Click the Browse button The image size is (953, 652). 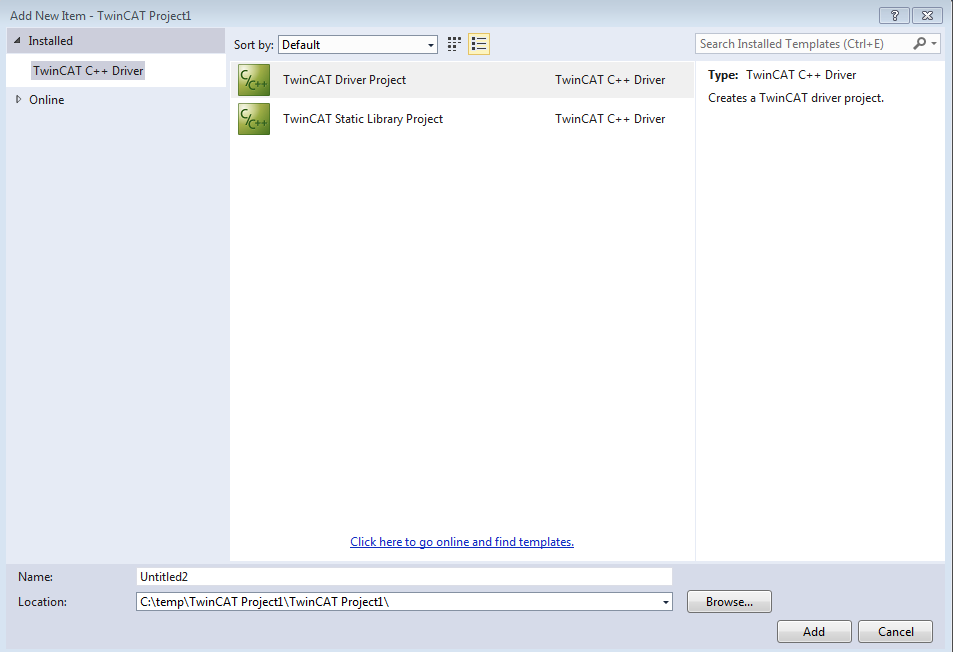(x=728, y=601)
